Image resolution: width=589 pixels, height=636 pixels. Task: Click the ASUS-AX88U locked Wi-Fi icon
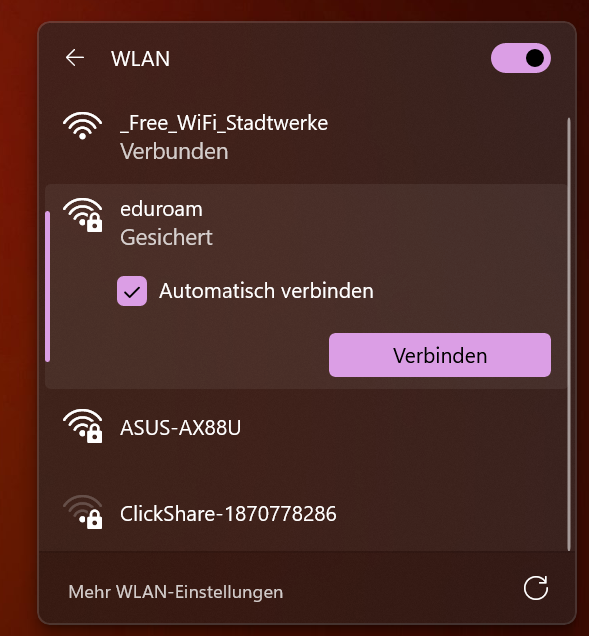coord(83,425)
